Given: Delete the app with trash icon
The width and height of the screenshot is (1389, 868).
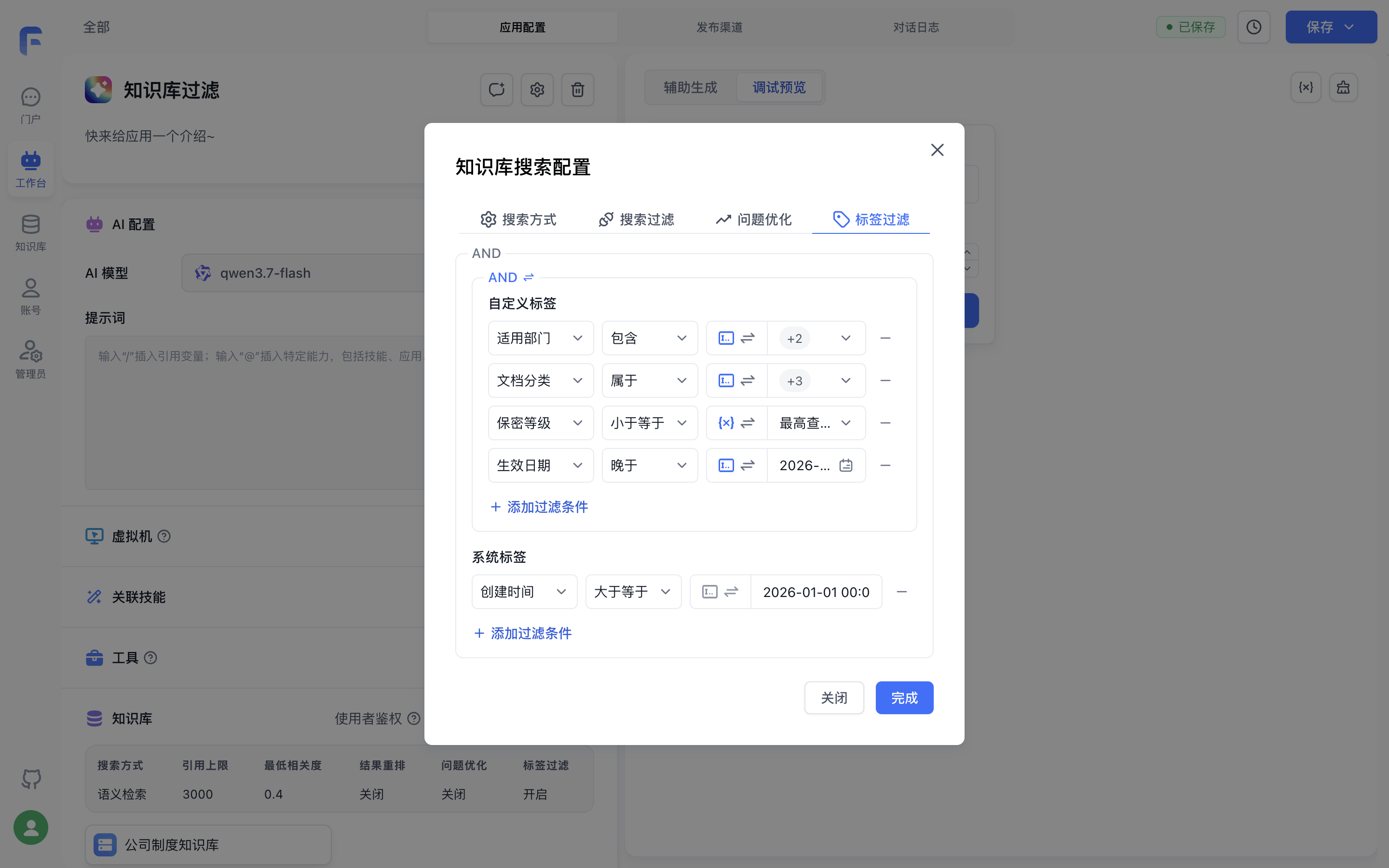Looking at the screenshot, I should coord(577,90).
